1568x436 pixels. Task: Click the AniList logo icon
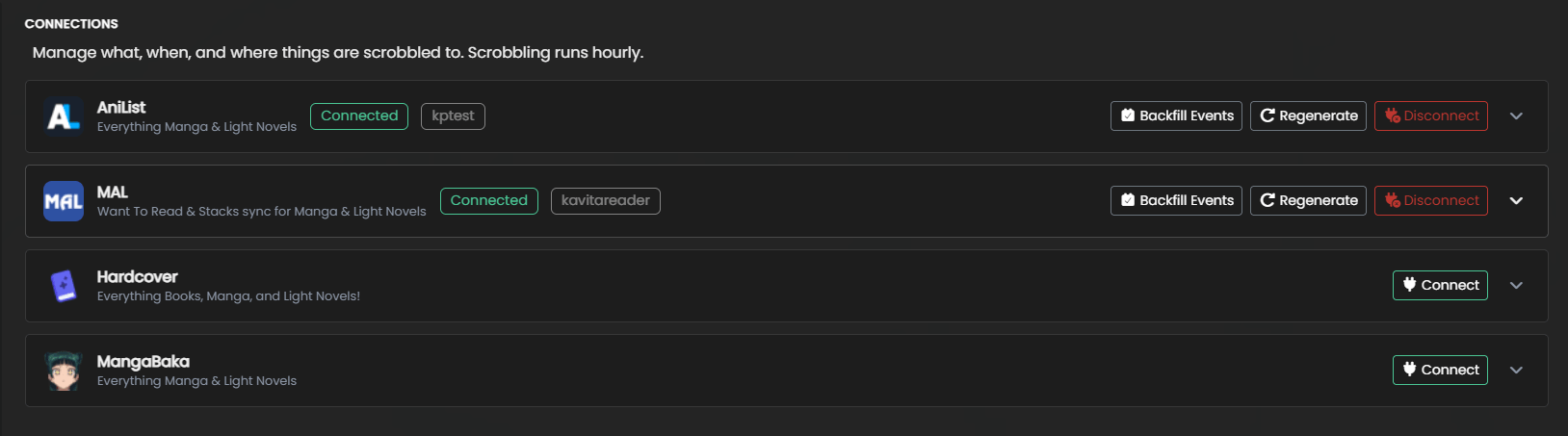pos(64,116)
